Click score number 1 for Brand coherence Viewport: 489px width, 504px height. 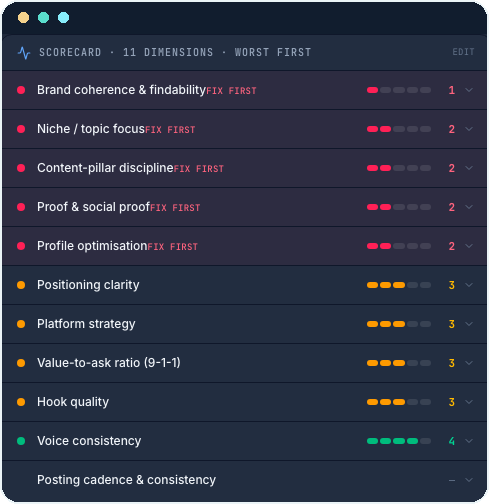tap(452, 90)
